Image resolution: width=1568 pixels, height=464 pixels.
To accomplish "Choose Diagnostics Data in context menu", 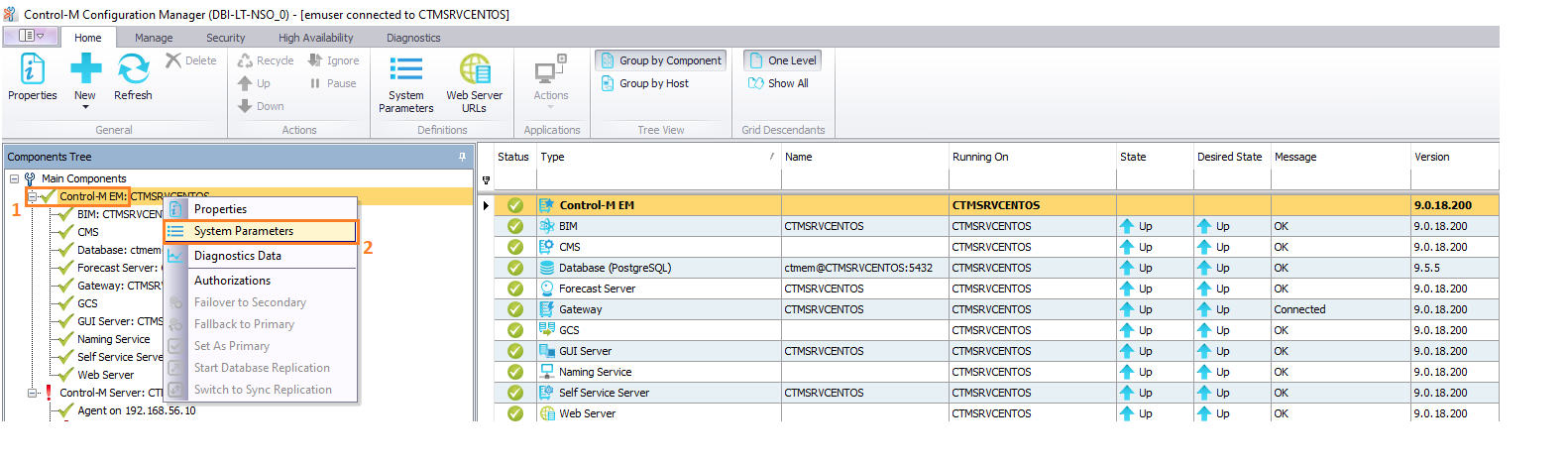I will (260, 256).
